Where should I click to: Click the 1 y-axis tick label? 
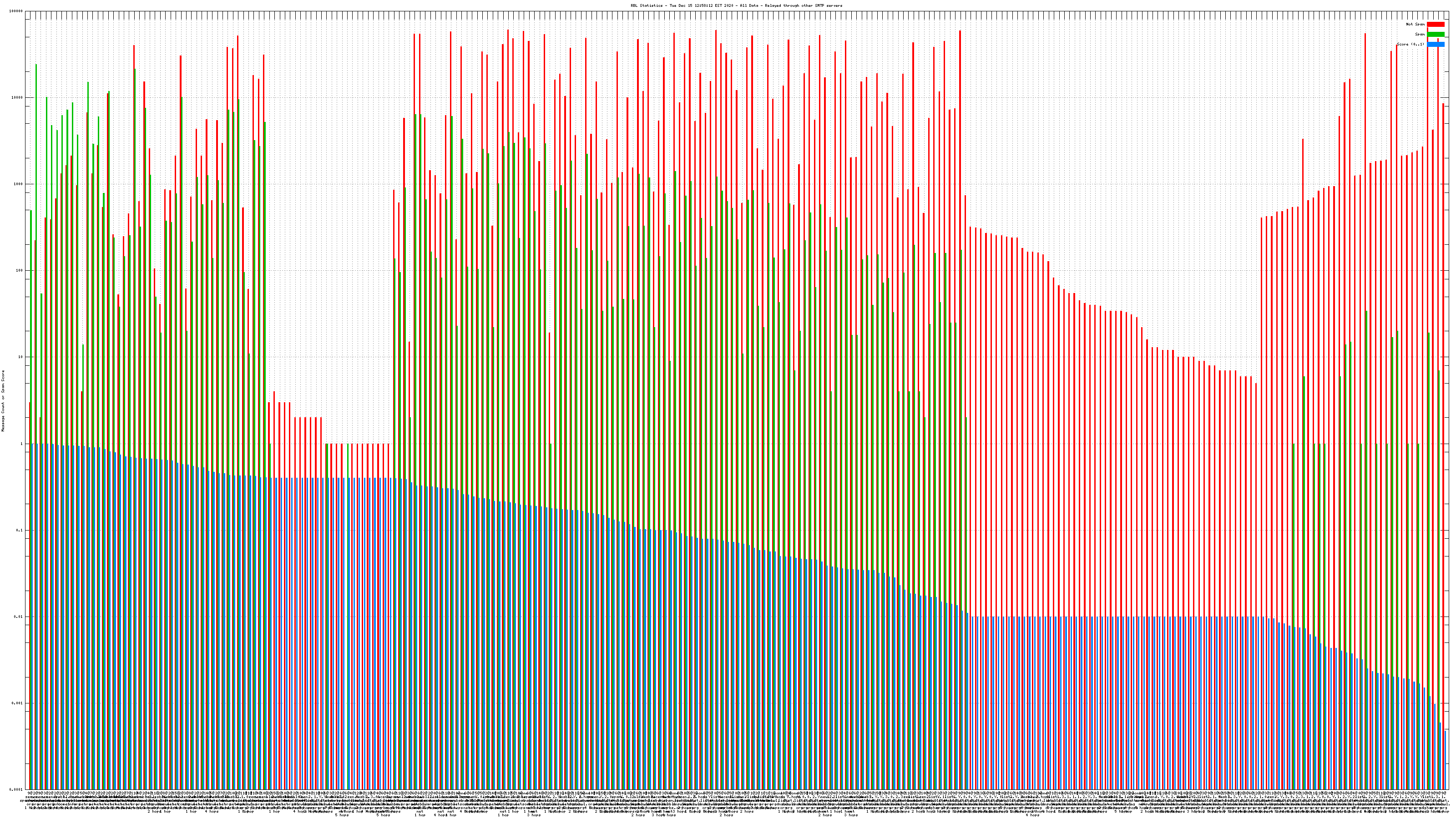pos(22,444)
